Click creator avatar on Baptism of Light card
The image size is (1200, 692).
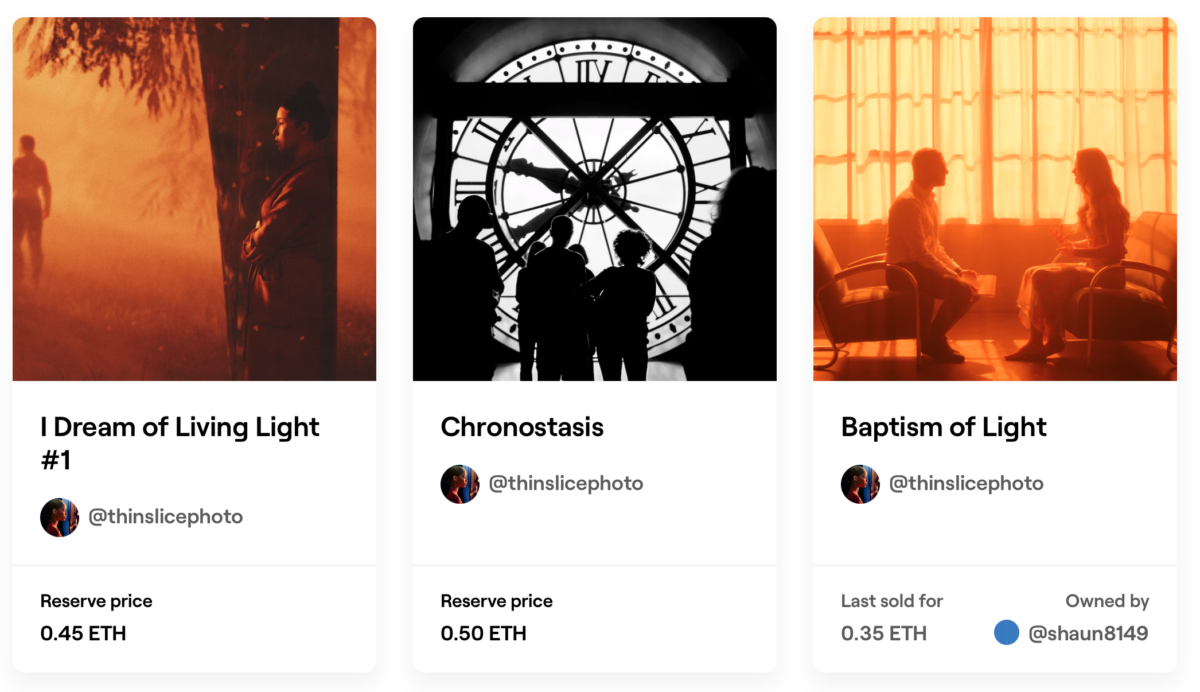point(860,484)
